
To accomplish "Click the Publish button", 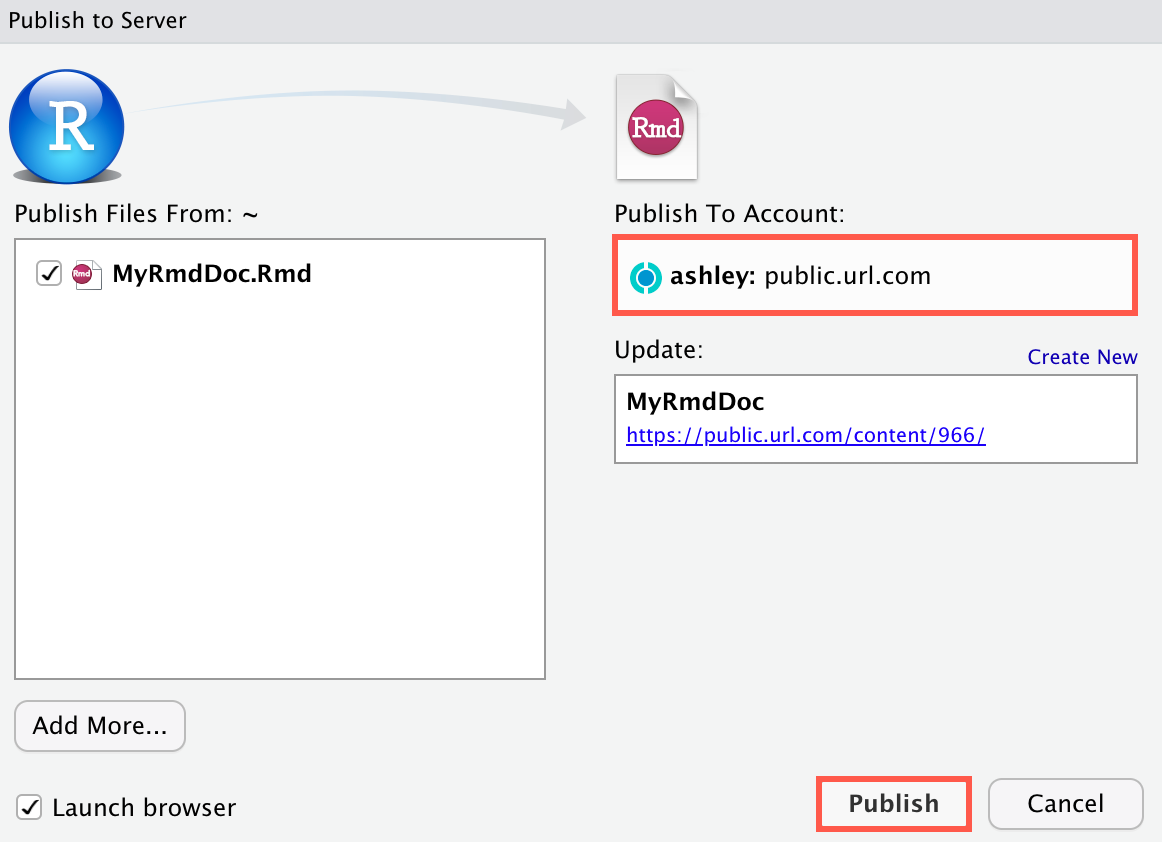I will pyautogui.click(x=893, y=803).
